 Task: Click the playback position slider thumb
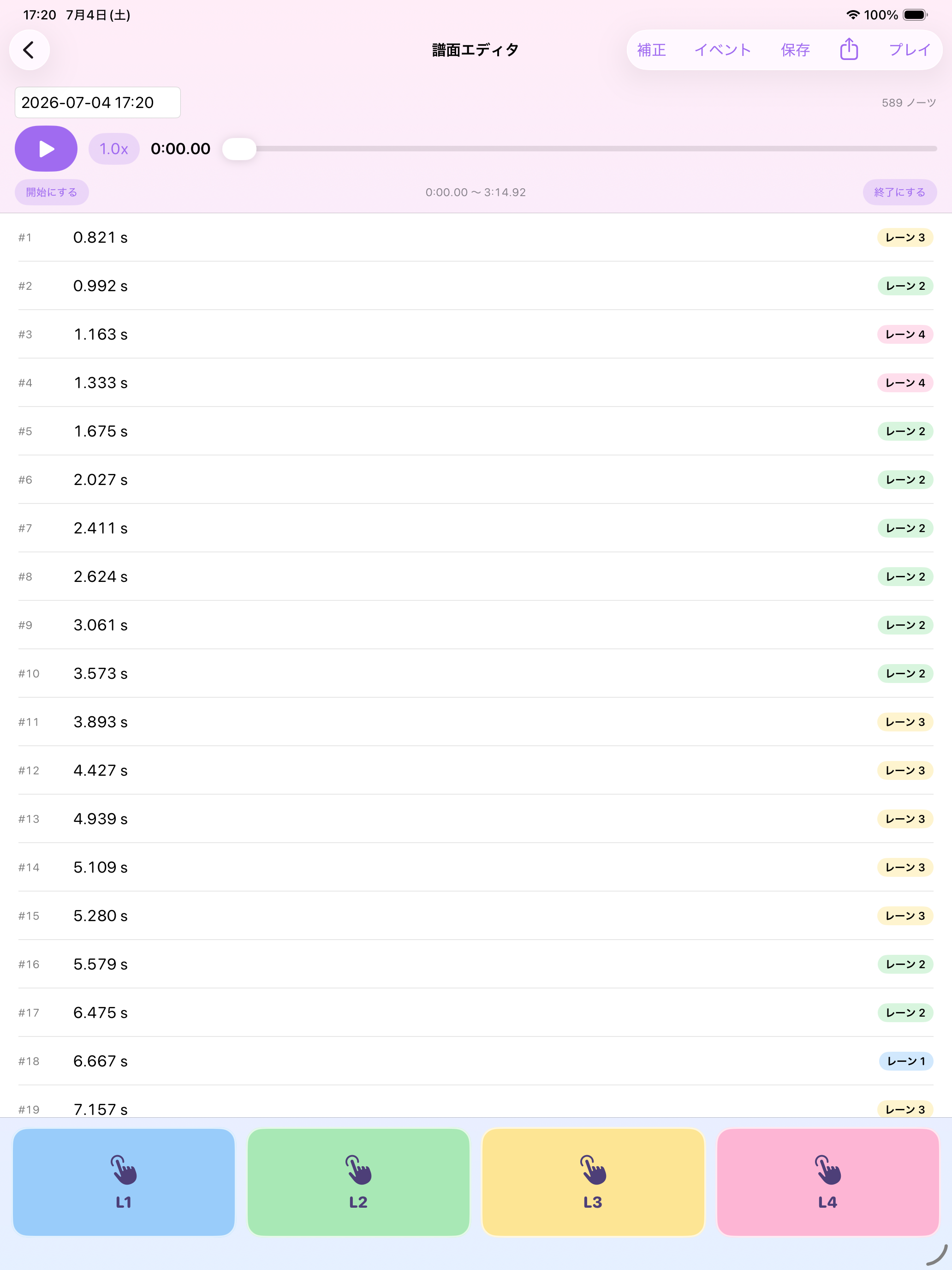point(239,149)
